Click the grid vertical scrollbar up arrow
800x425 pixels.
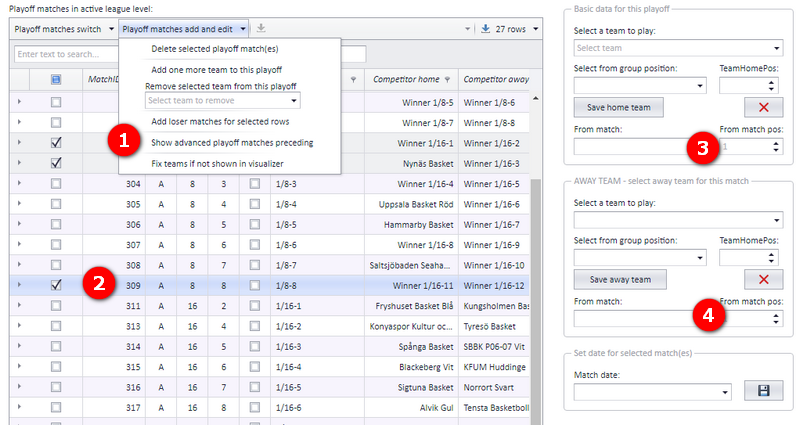[x=535, y=98]
